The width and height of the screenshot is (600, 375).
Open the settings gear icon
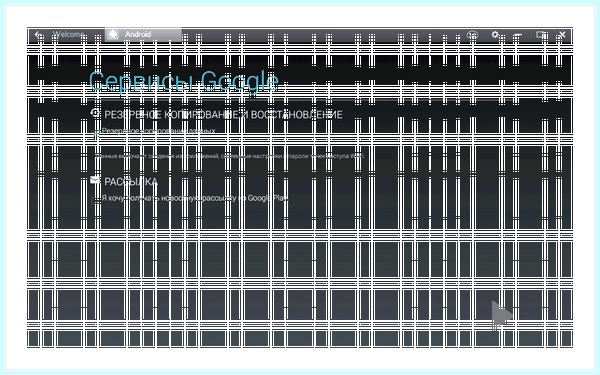pos(495,34)
